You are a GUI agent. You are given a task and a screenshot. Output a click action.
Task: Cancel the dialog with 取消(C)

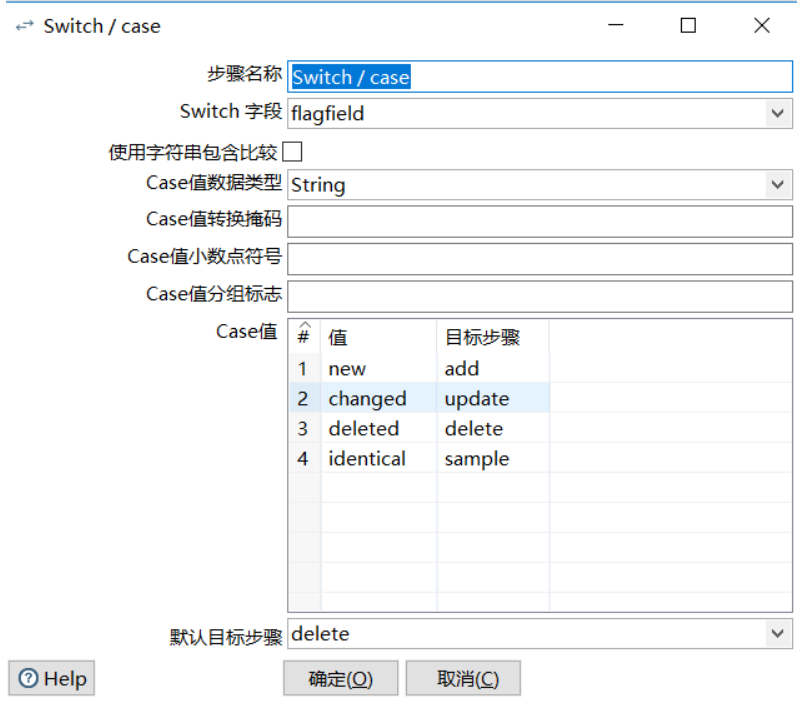(x=463, y=678)
